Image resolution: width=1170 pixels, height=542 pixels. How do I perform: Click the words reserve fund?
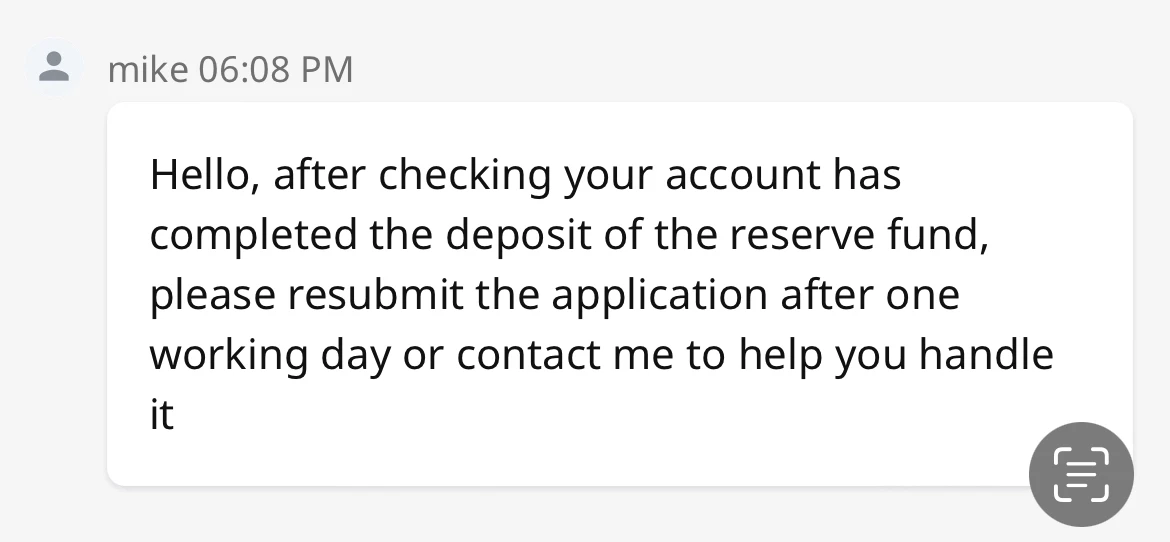click(x=860, y=235)
